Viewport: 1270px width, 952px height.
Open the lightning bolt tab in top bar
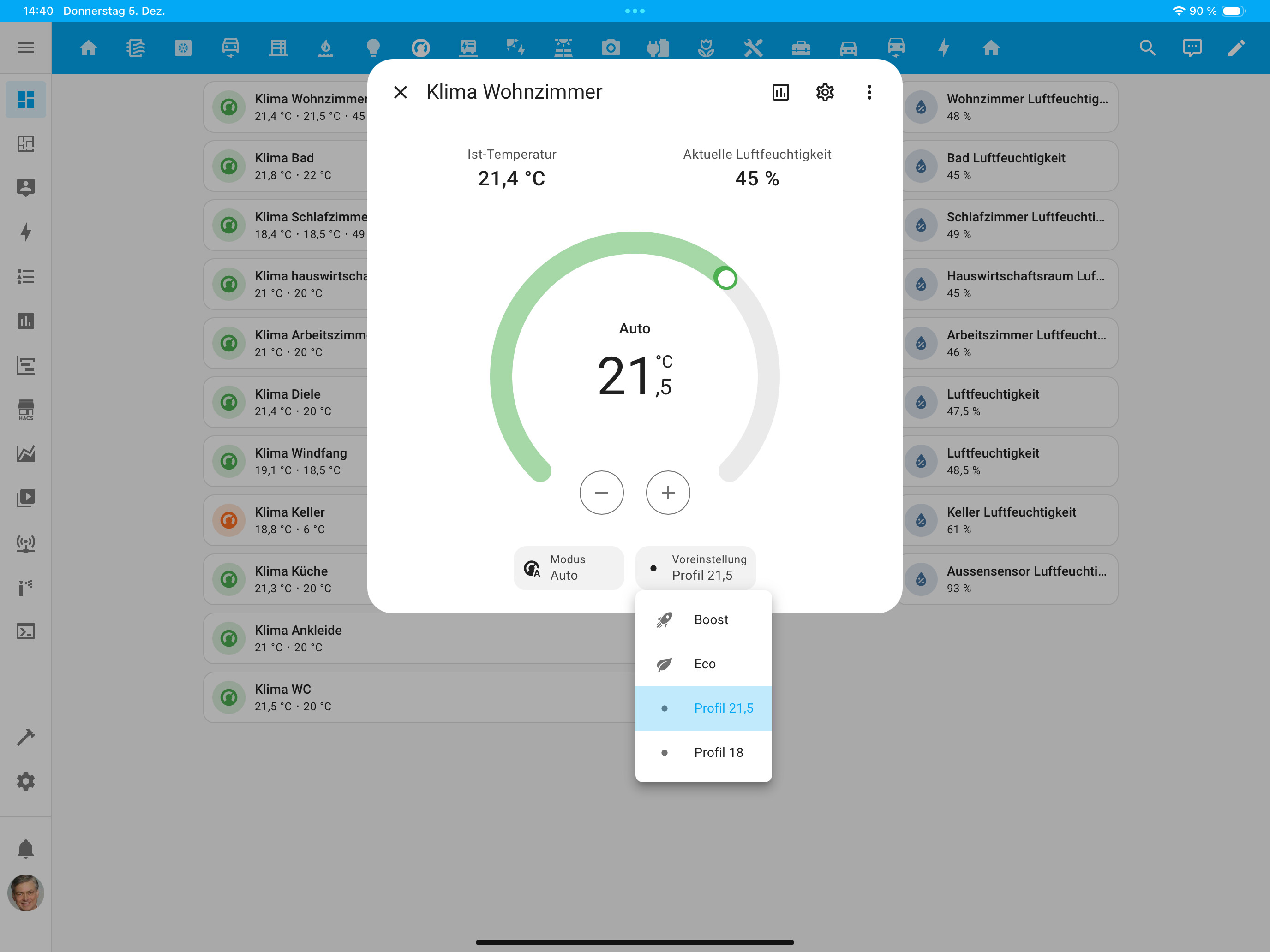pos(943,48)
